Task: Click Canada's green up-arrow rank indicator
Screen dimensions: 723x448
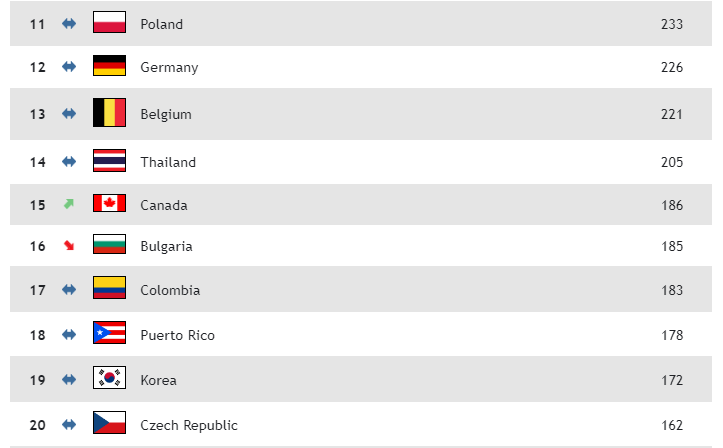Action: tap(69, 204)
